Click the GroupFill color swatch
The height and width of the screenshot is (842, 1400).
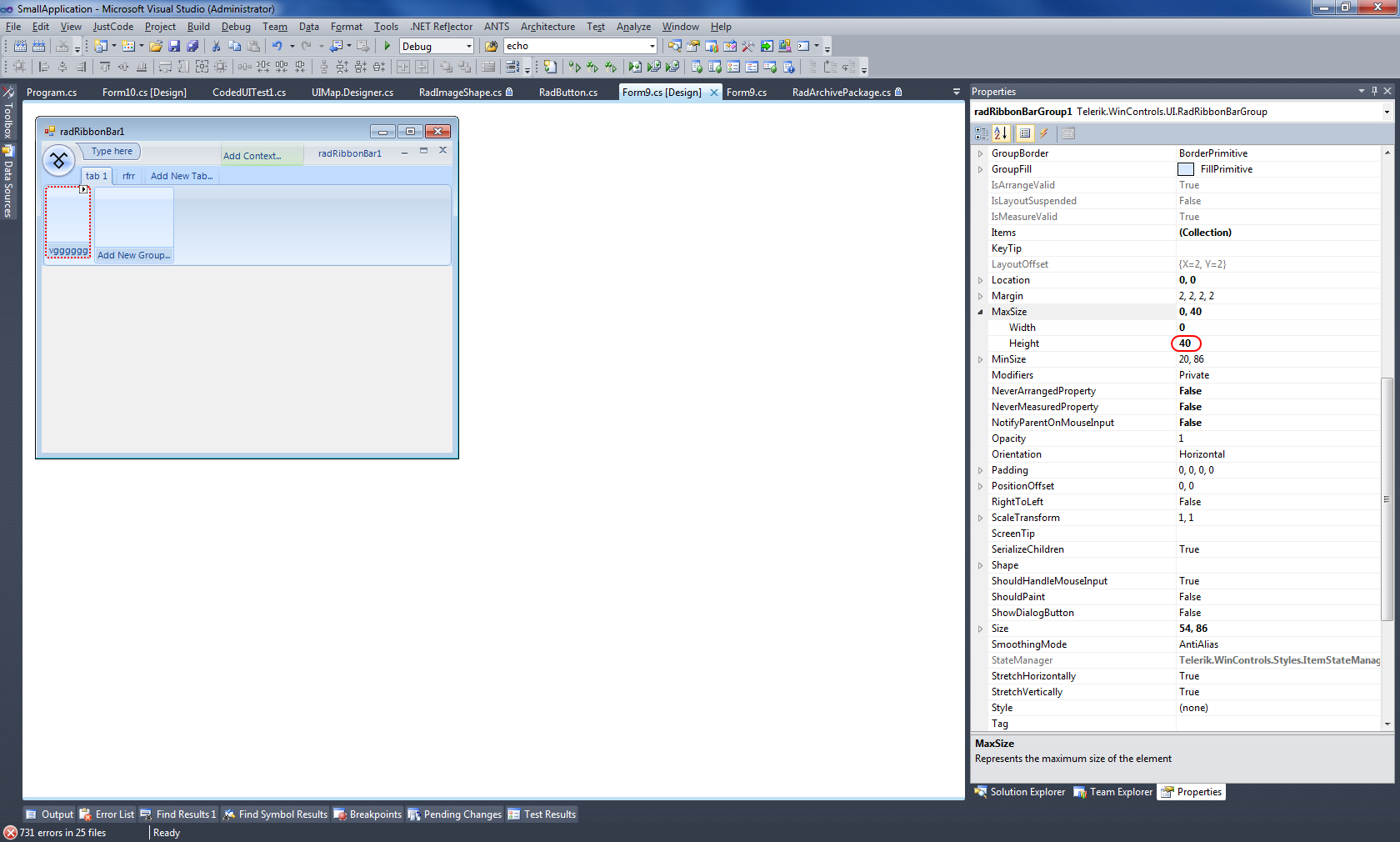click(x=1186, y=169)
